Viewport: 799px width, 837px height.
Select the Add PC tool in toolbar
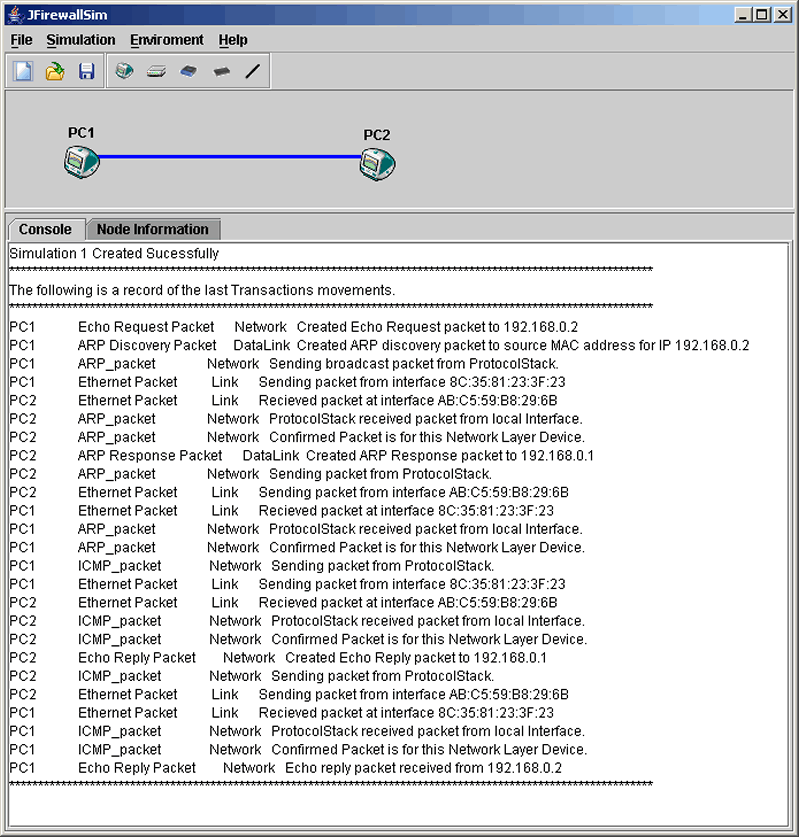(124, 71)
